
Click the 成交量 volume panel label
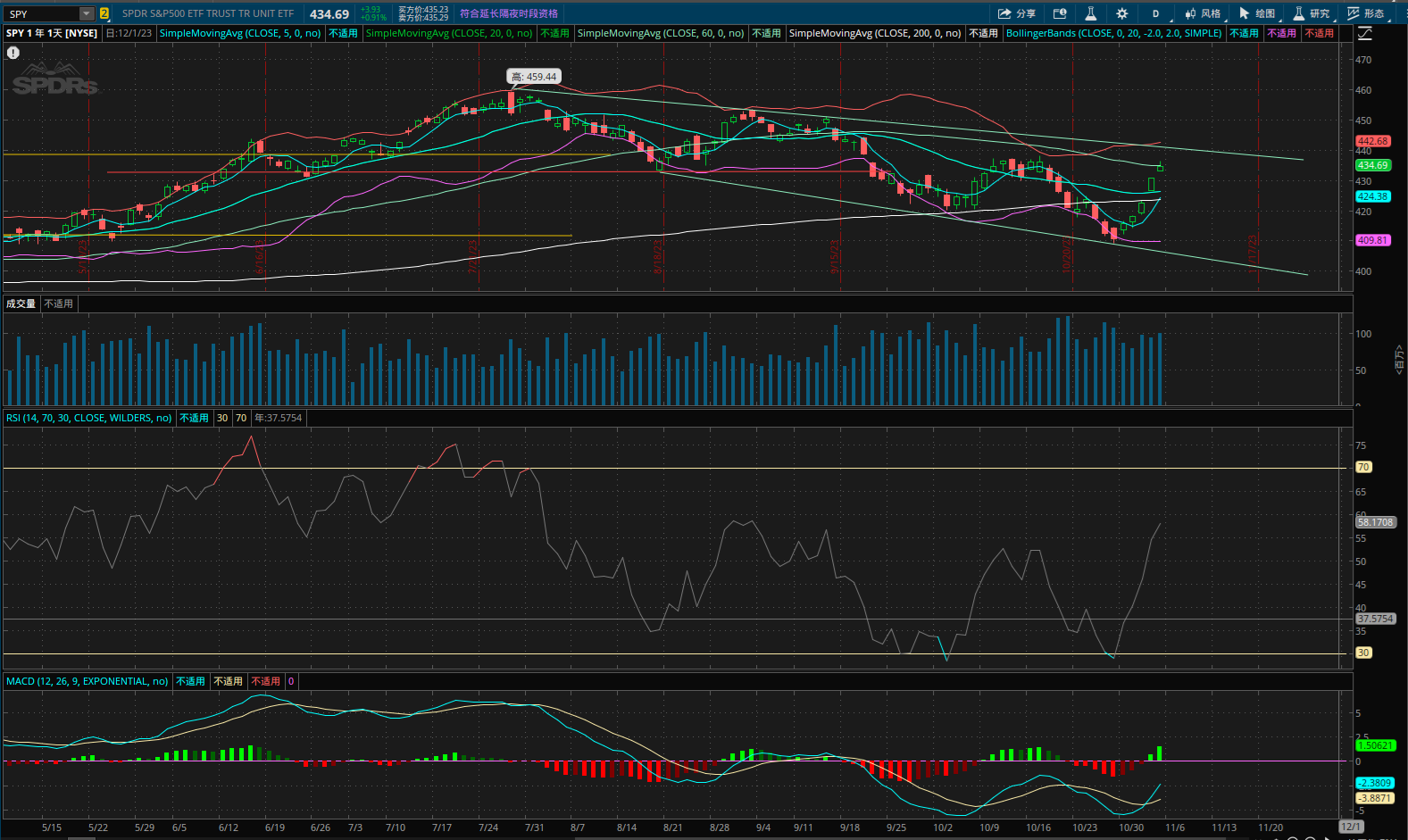pyautogui.click(x=21, y=304)
